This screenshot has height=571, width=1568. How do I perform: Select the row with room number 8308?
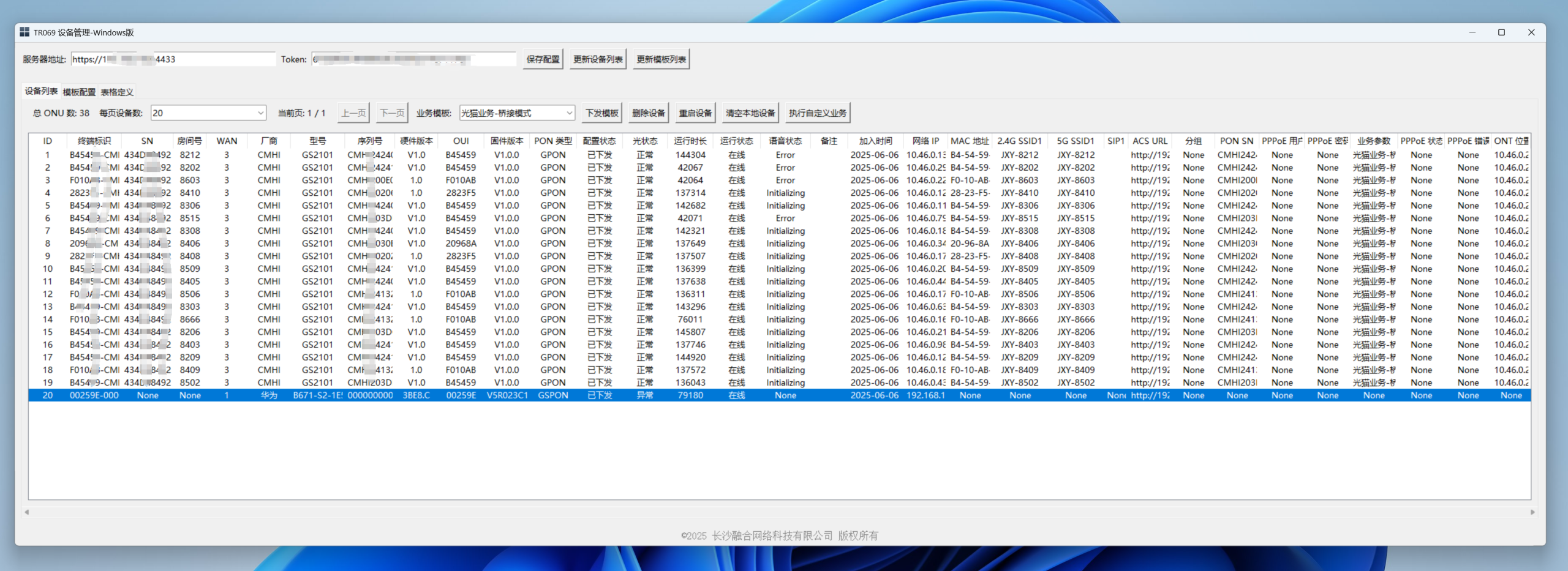(x=779, y=231)
